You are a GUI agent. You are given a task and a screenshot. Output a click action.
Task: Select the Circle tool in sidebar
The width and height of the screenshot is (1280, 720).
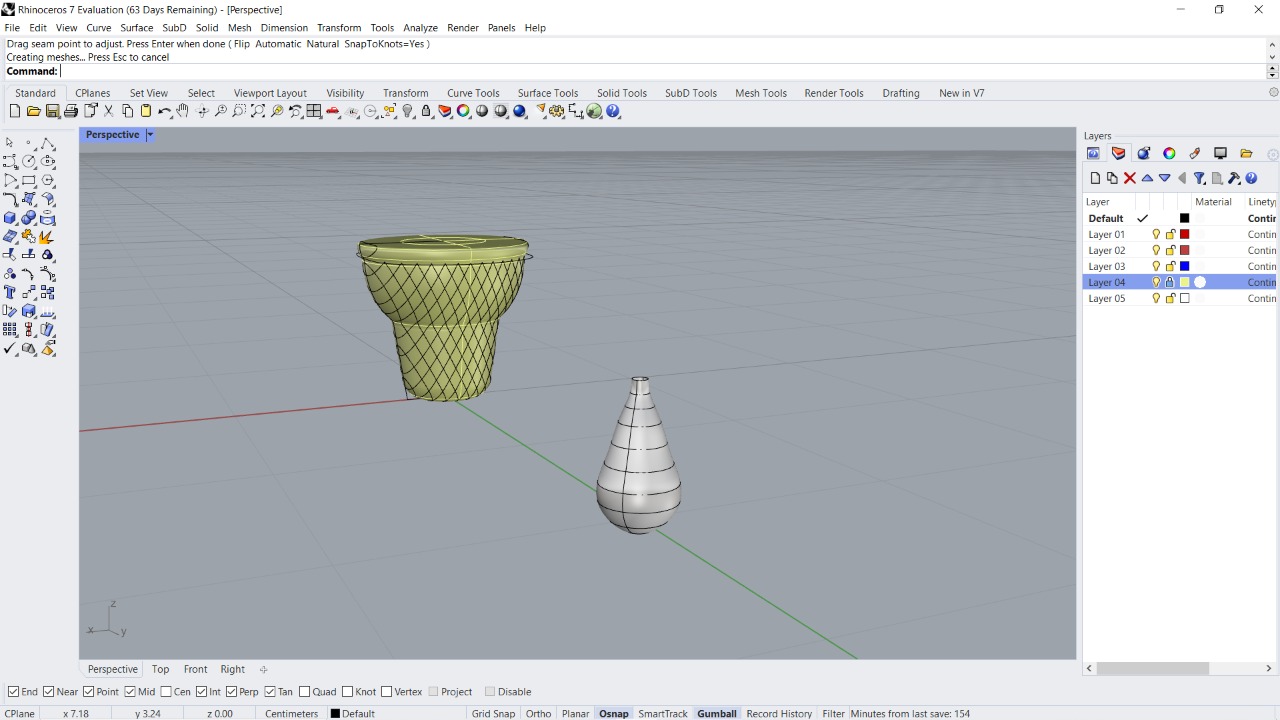[x=29, y=161]
